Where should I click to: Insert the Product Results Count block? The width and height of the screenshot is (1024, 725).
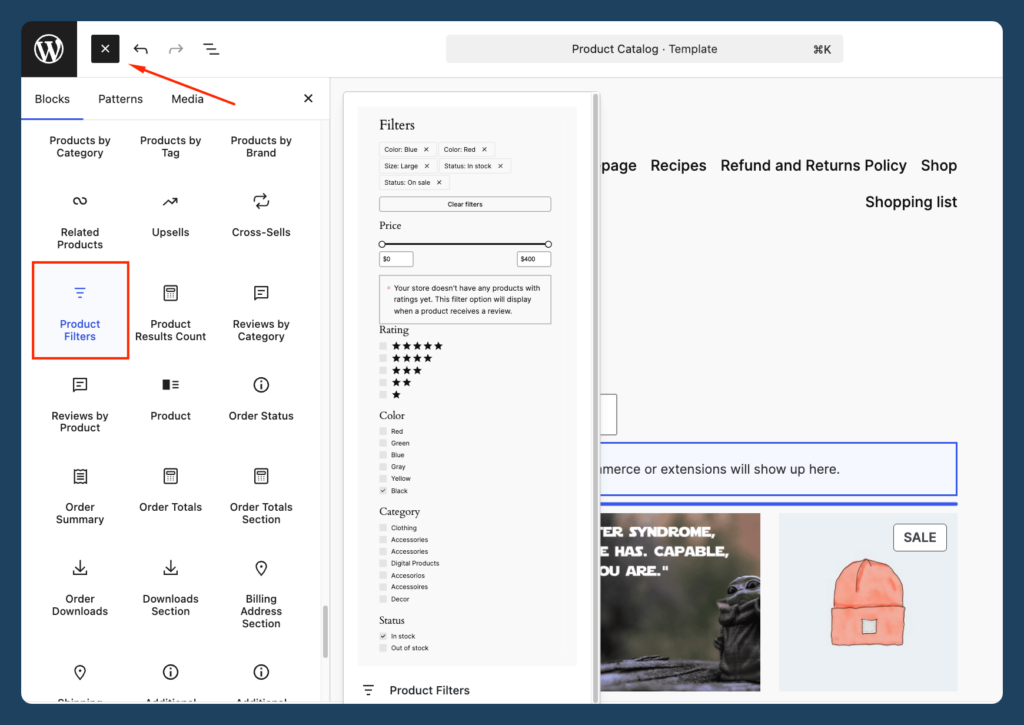pos(170,312)
